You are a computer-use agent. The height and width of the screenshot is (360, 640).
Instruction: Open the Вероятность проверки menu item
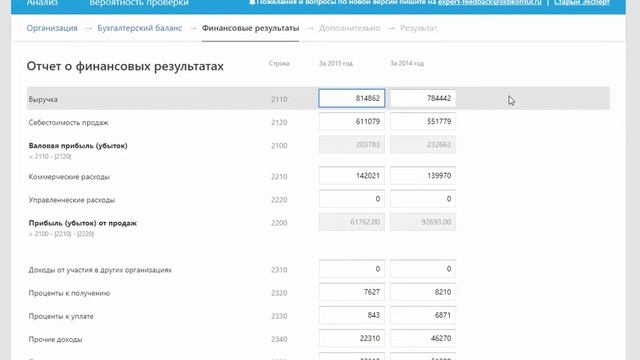(x=139, y=3)
